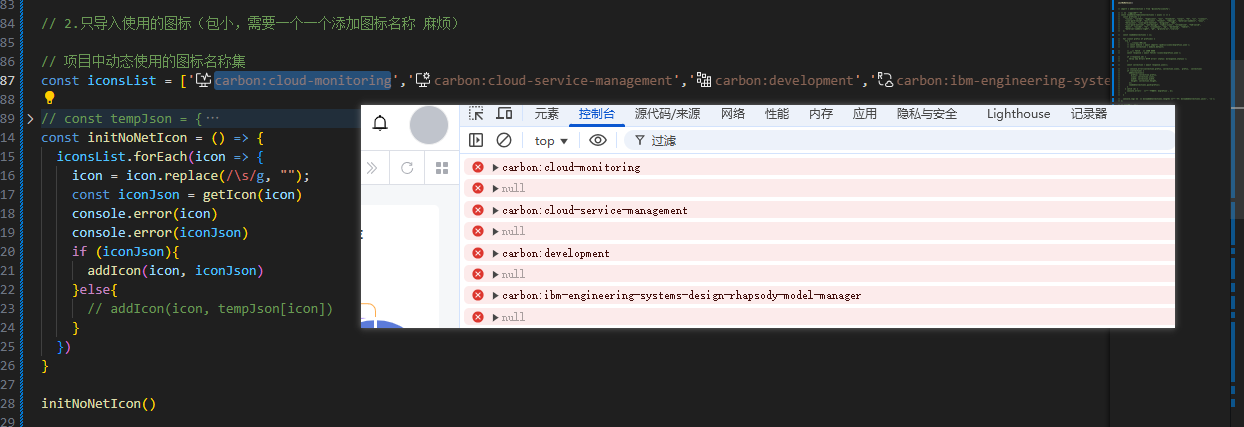
Task: Click the error icon beside carbon:development log
Action: coord(478,253)
